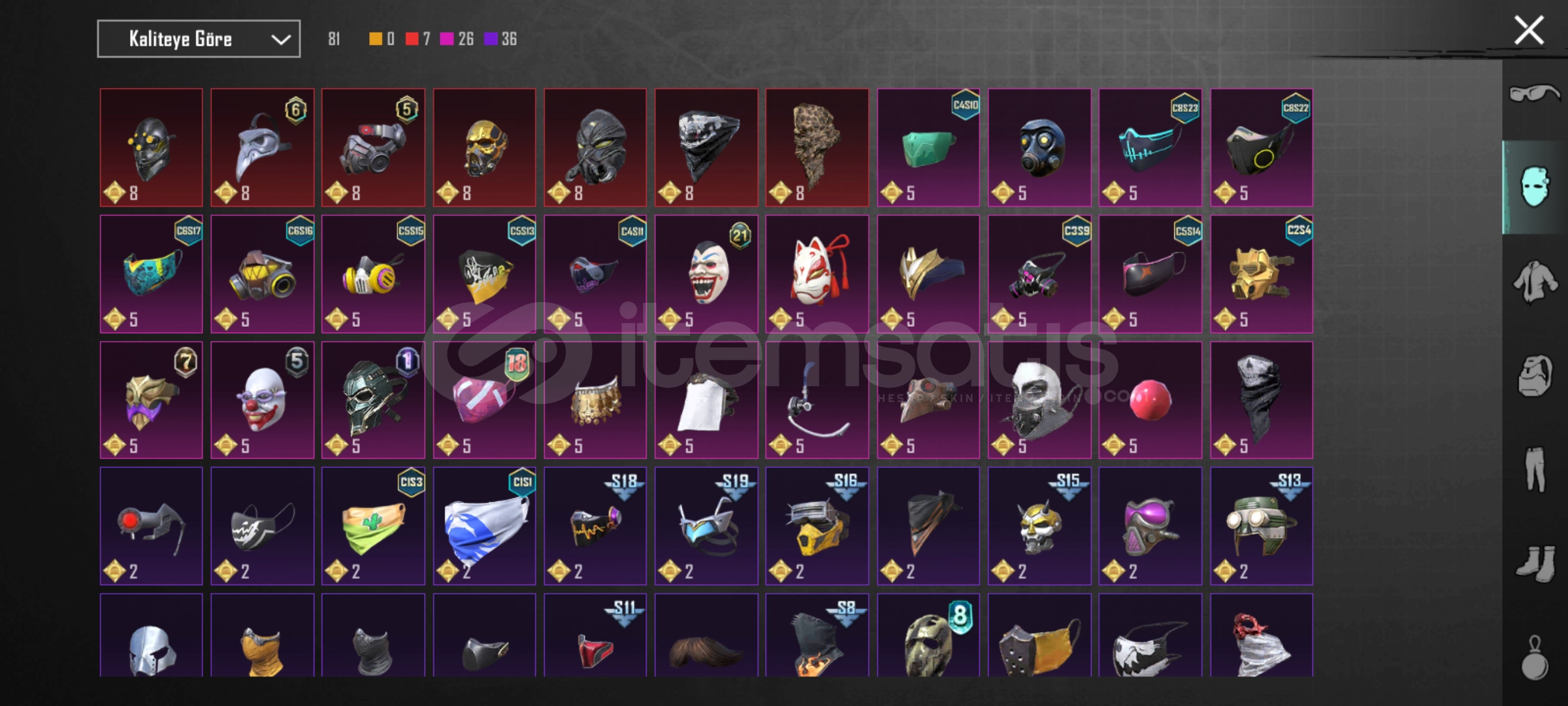This screenshot has height=706, width=1568.
Task: Click the red quality count indicator
Action: pyautogui.click(x=417, y=39)
